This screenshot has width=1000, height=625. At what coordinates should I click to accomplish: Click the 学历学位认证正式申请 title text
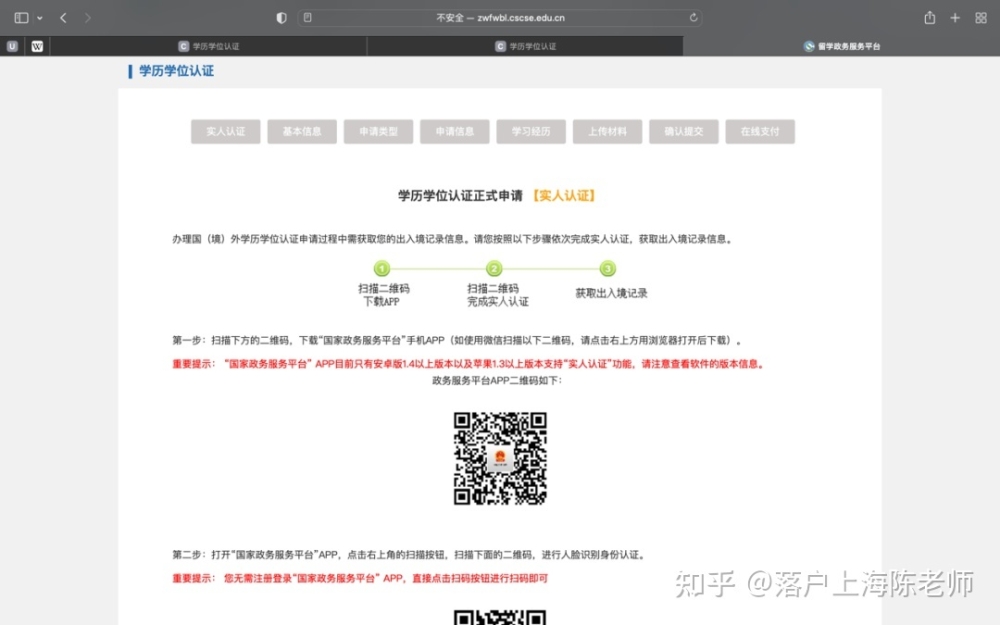460,196
